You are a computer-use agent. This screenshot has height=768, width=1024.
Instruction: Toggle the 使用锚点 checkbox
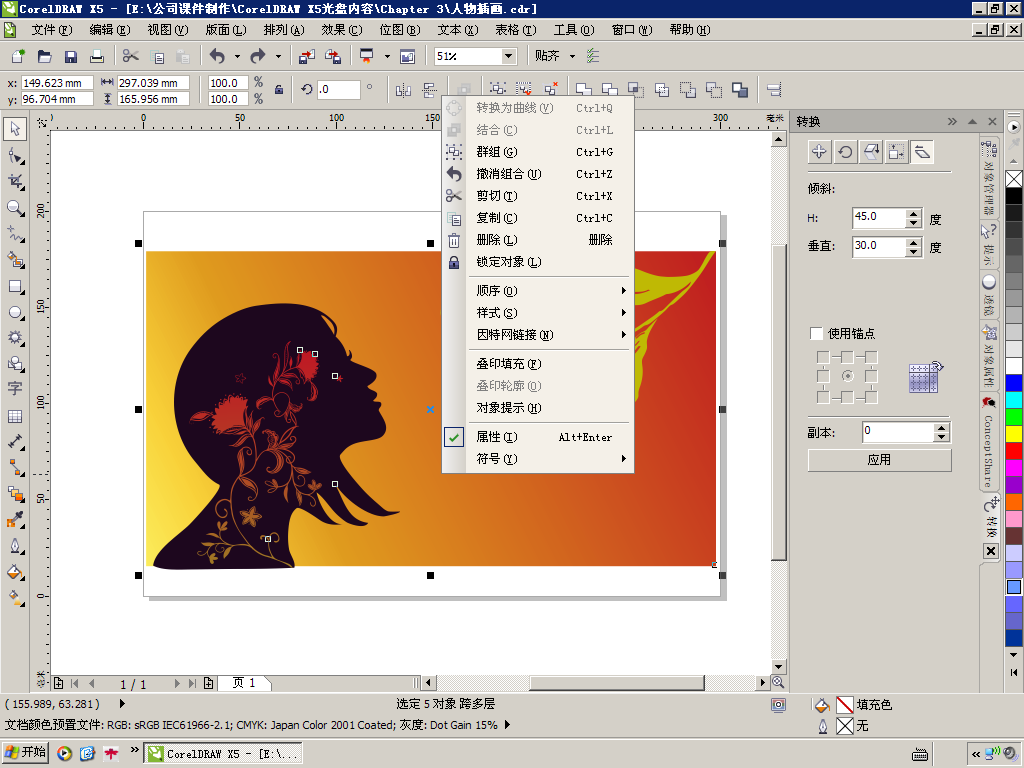click(x=816, y=334)
